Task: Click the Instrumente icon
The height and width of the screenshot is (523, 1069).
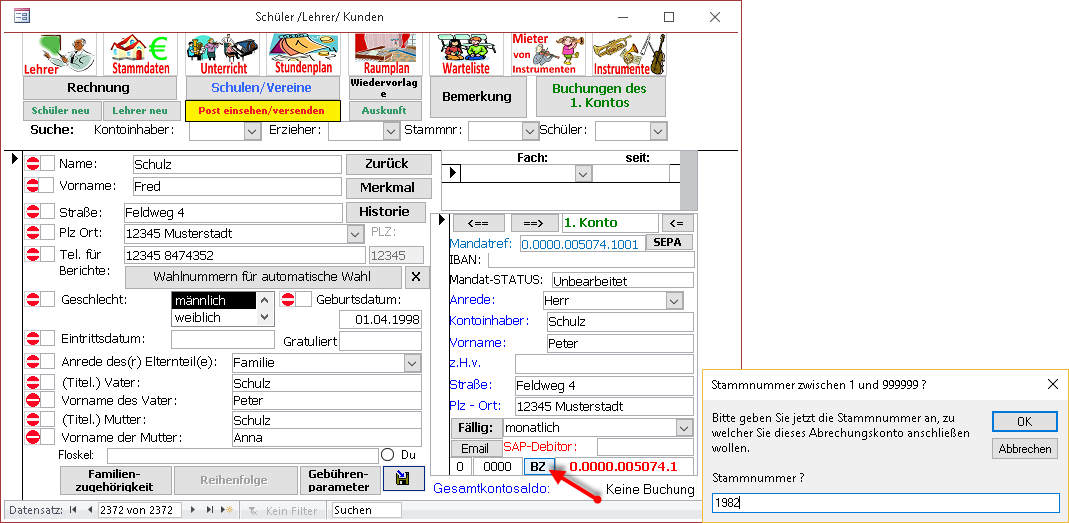Action: click(628, 54)
